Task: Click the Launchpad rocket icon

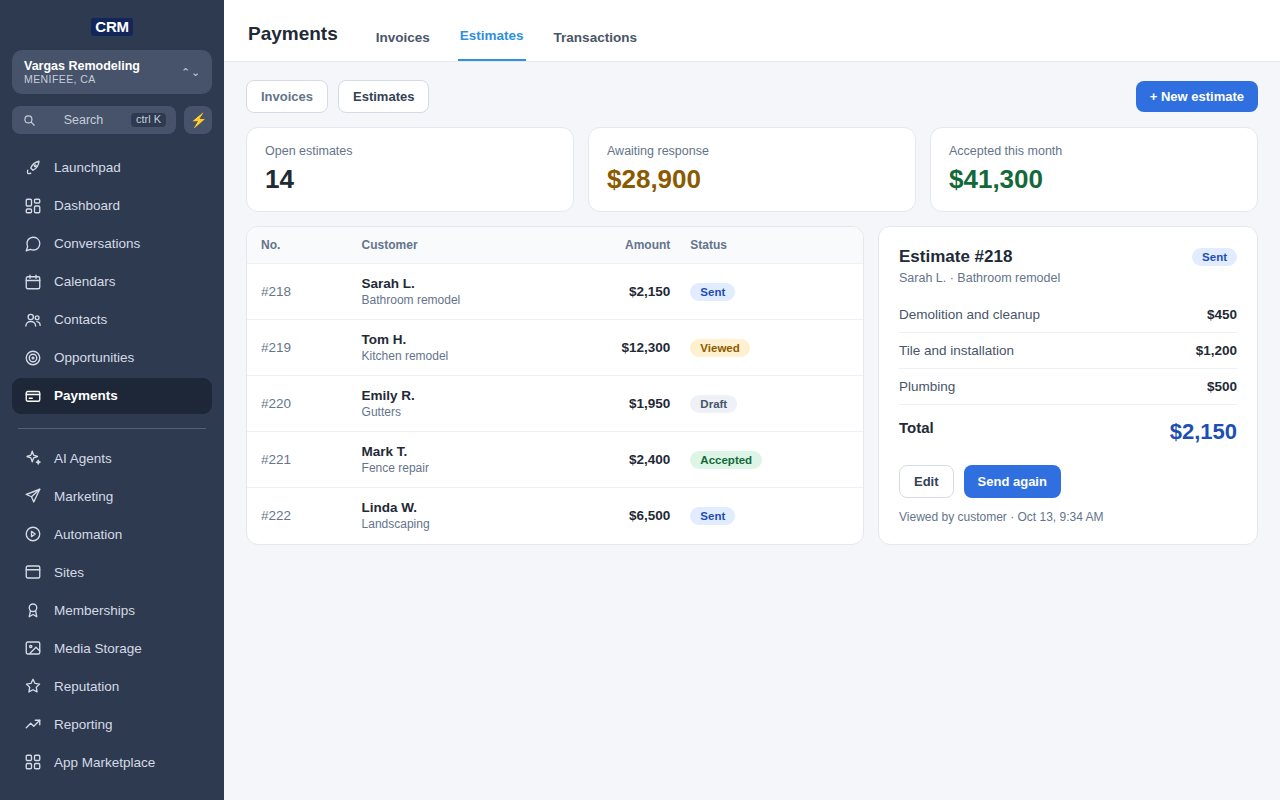Action: point(33,168)
